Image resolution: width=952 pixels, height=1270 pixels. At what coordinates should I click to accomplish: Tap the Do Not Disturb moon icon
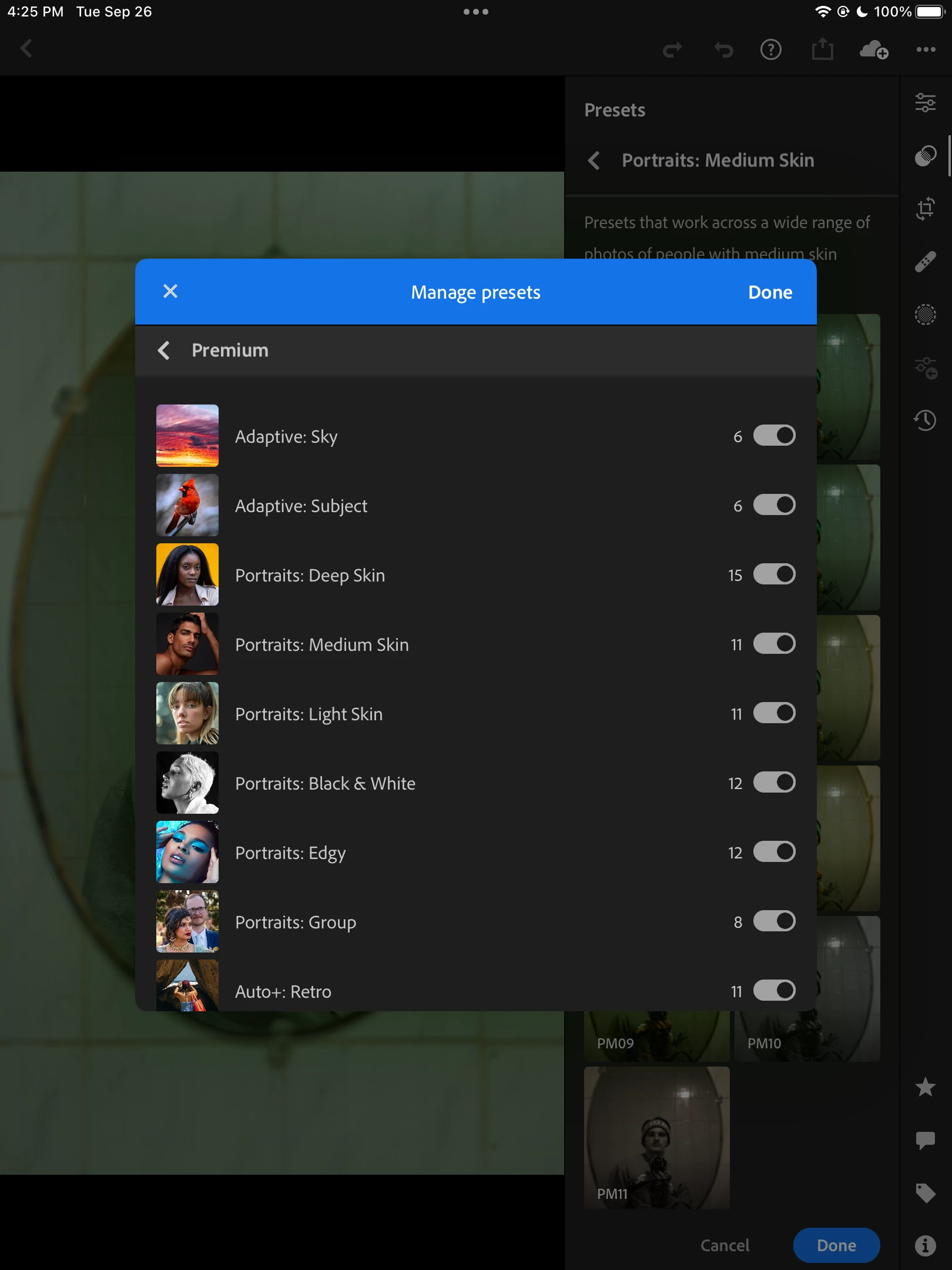[x=862, y=12]
